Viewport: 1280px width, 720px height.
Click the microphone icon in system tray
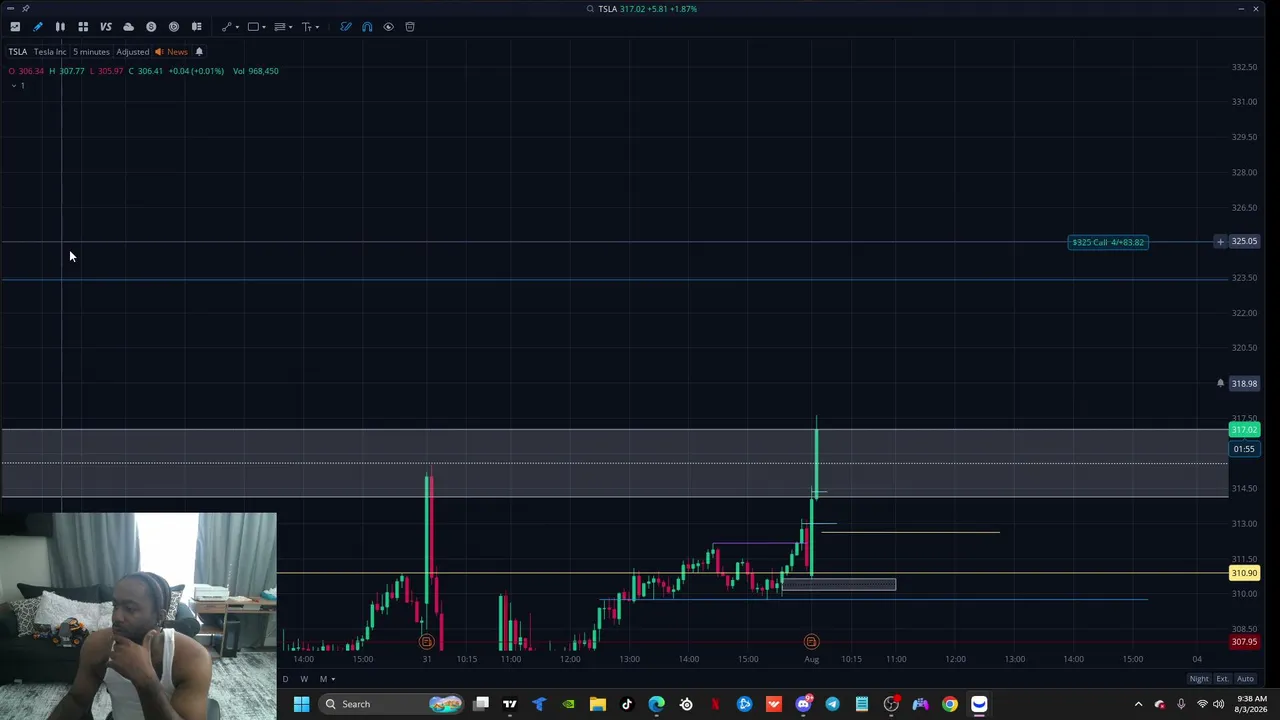pos(1181,704)
